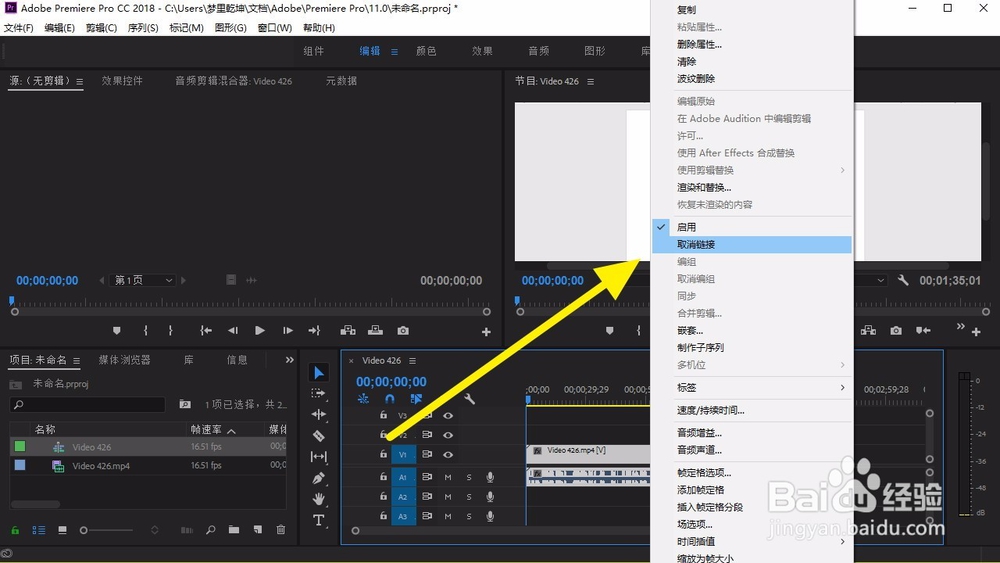Go to Out point in source monitor

pos(314,330)
